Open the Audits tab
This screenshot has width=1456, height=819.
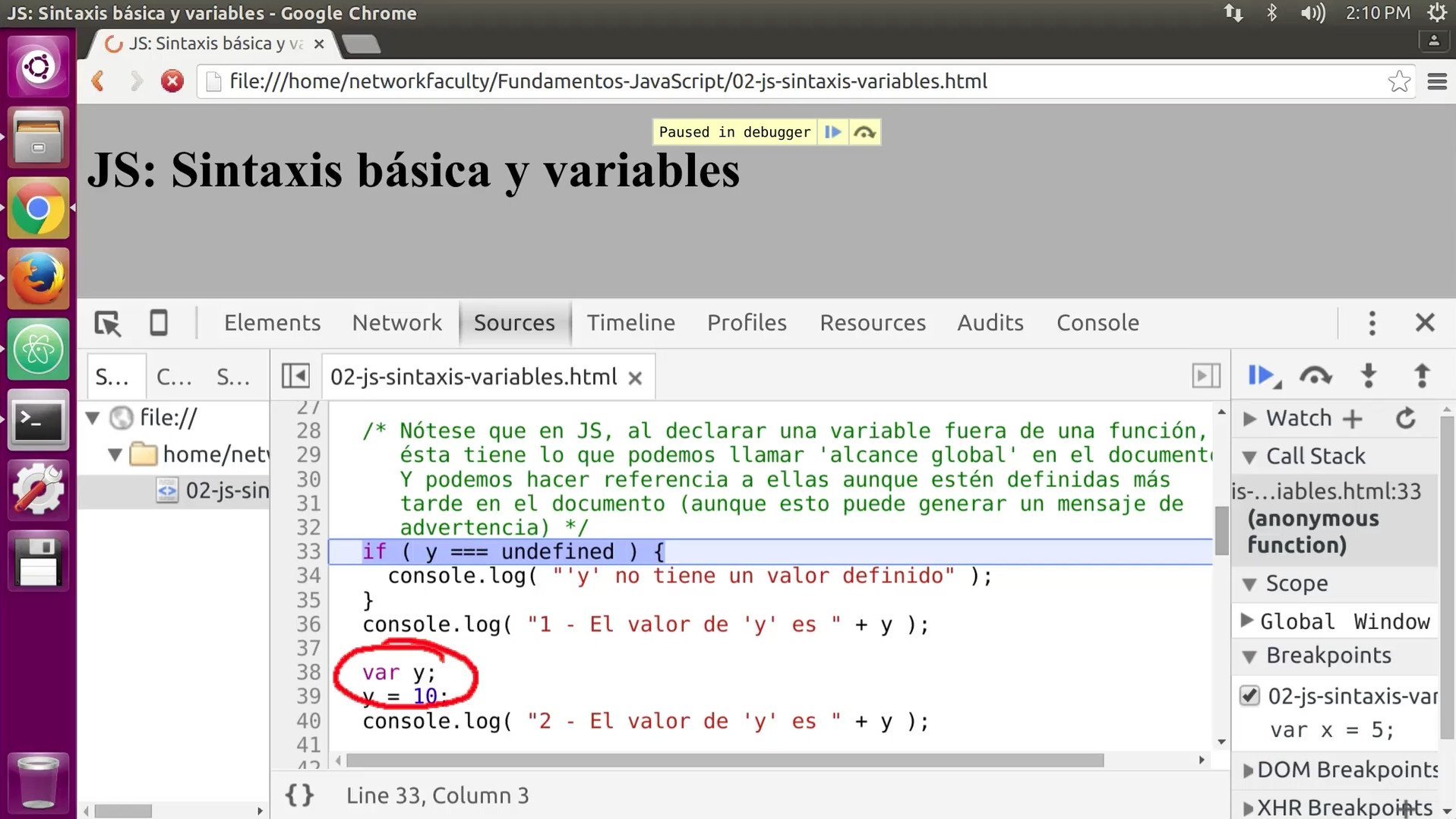tap(990, 323)
